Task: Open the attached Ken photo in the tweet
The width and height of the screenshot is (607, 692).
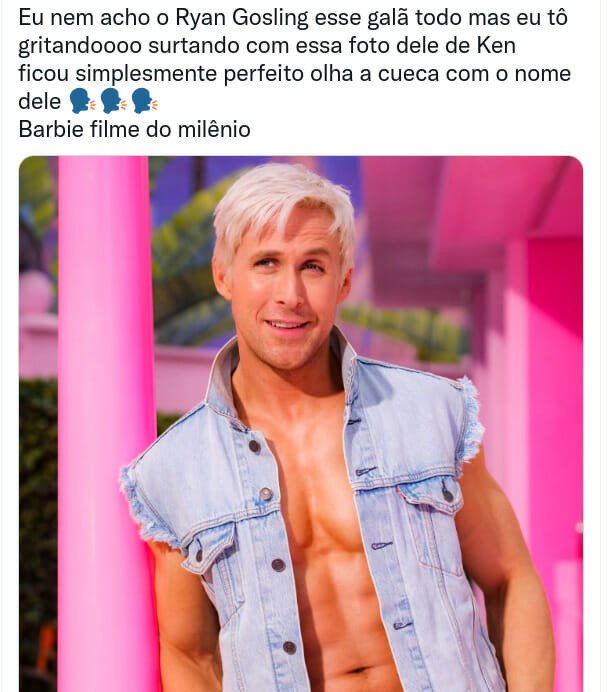Action: (x=301, y=424)
